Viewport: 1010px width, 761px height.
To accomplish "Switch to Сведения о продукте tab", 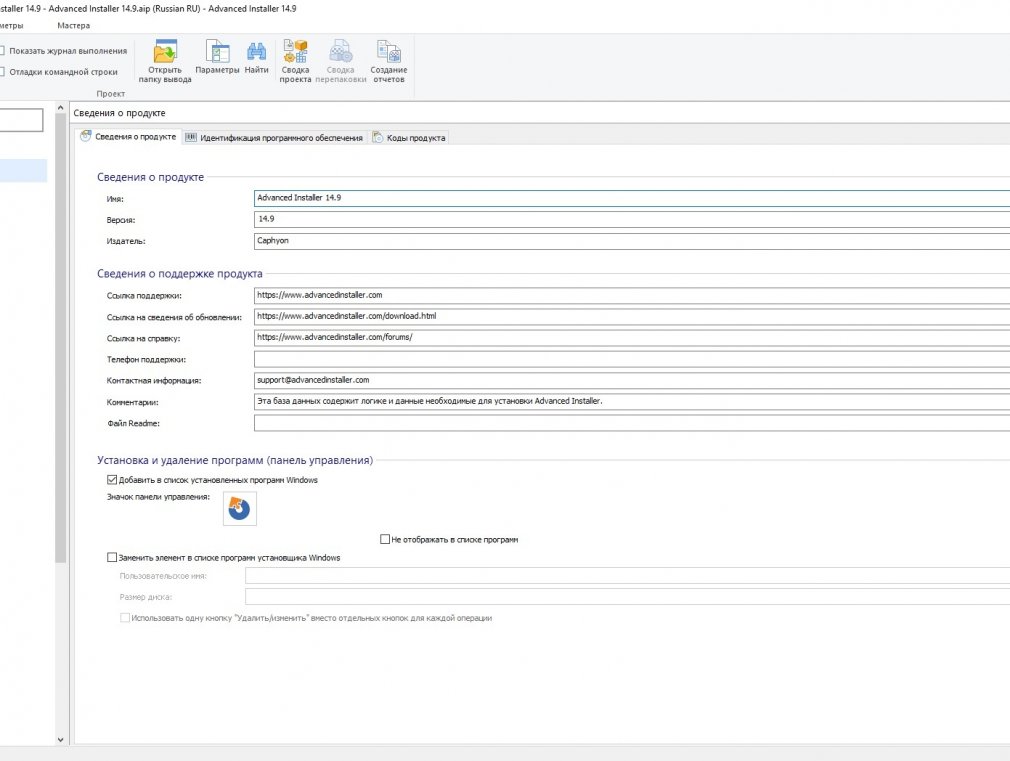I will [x=128, y=137].
